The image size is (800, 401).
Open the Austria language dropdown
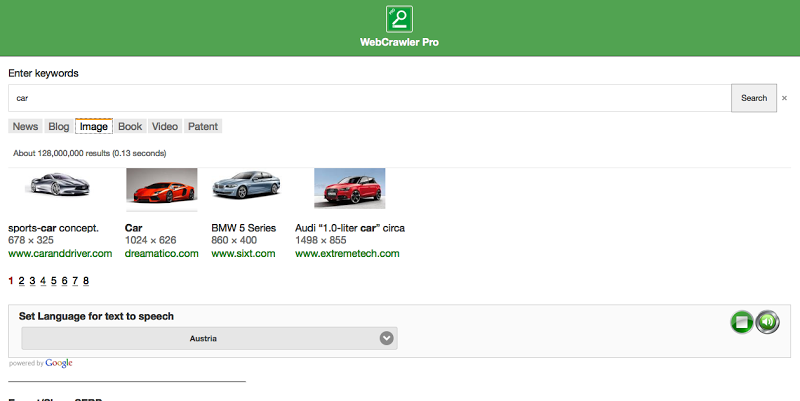(209, 338)
